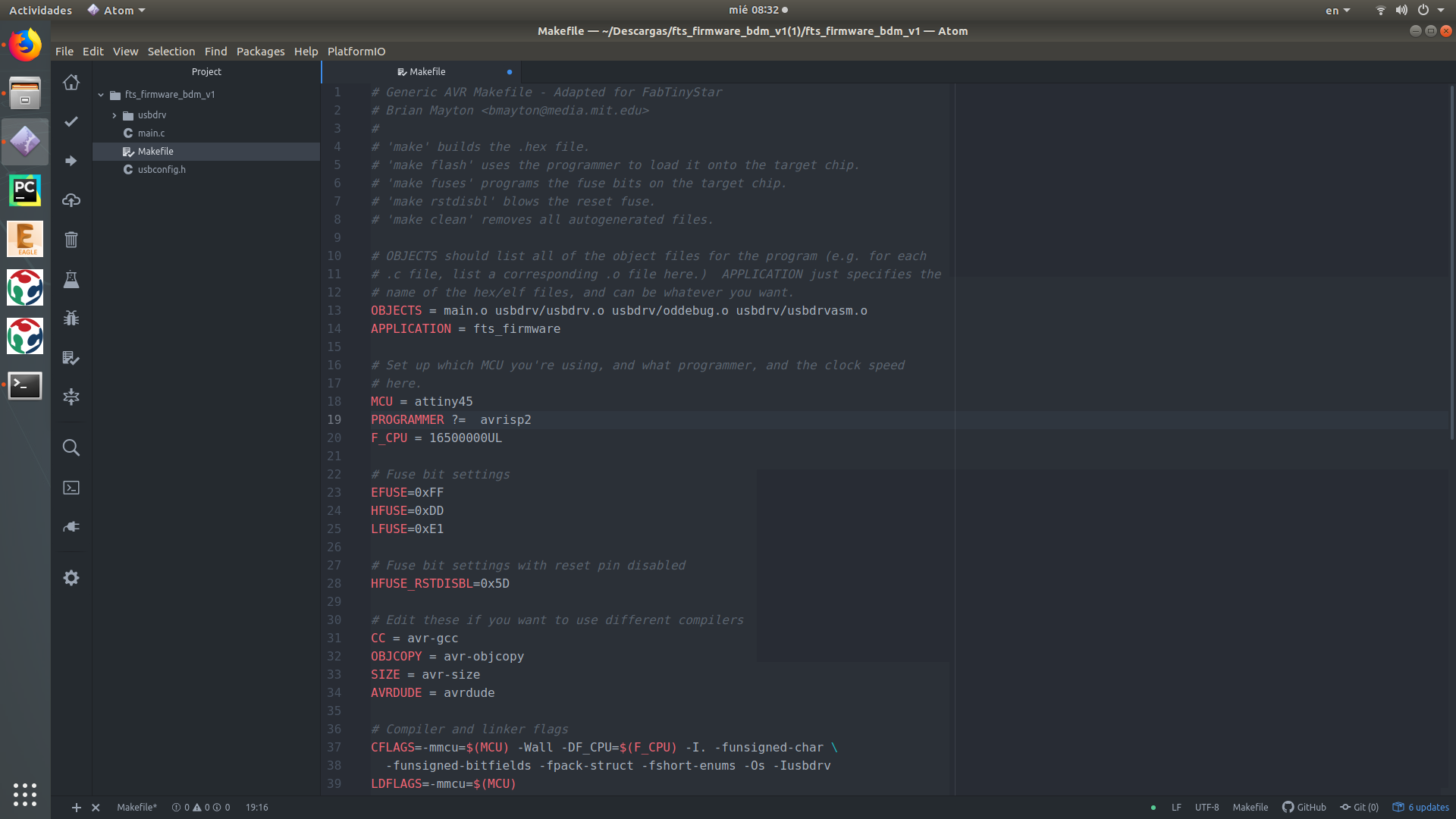
Task: Click the PlatformIO Upload arrow icon
Action: [x=71, y=161]
